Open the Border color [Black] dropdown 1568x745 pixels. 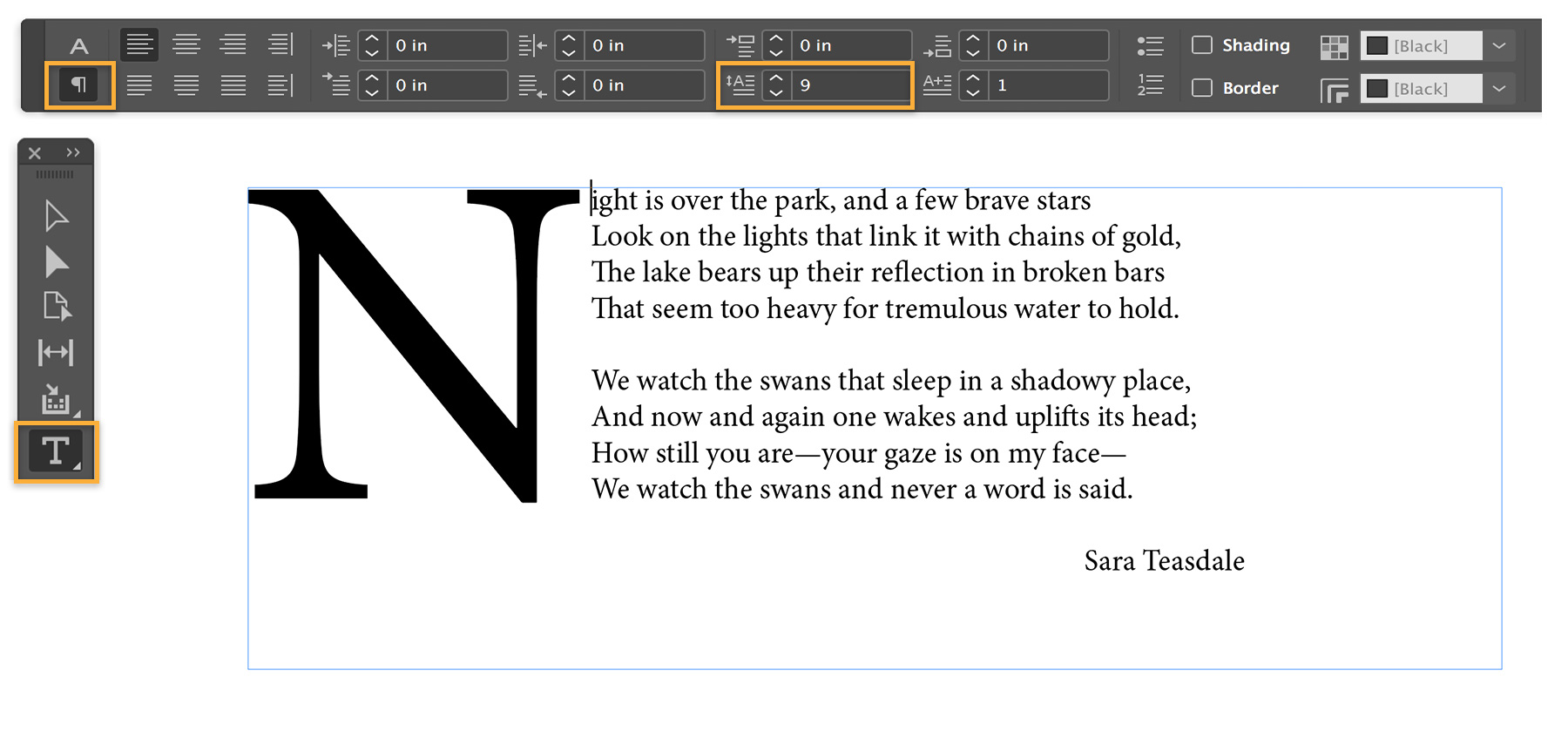click(1499, 88)
